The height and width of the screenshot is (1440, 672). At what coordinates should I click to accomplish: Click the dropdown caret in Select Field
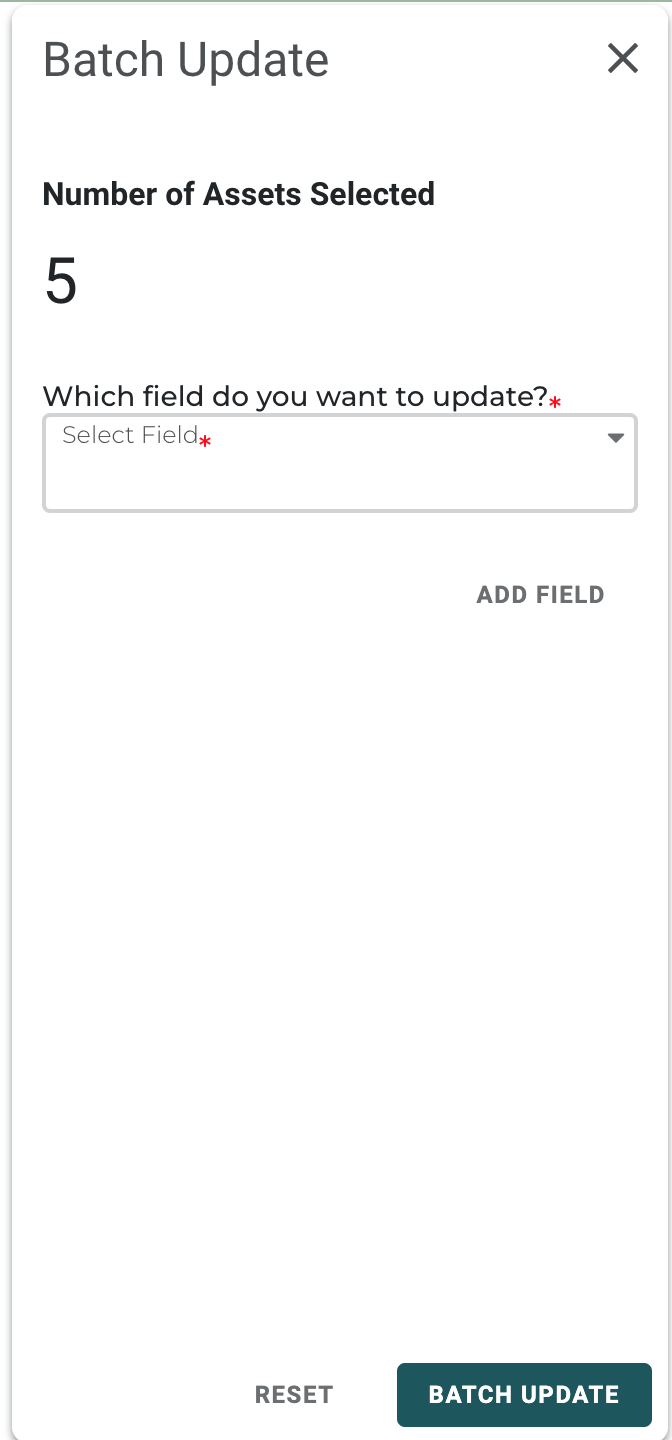click(616, 438)
